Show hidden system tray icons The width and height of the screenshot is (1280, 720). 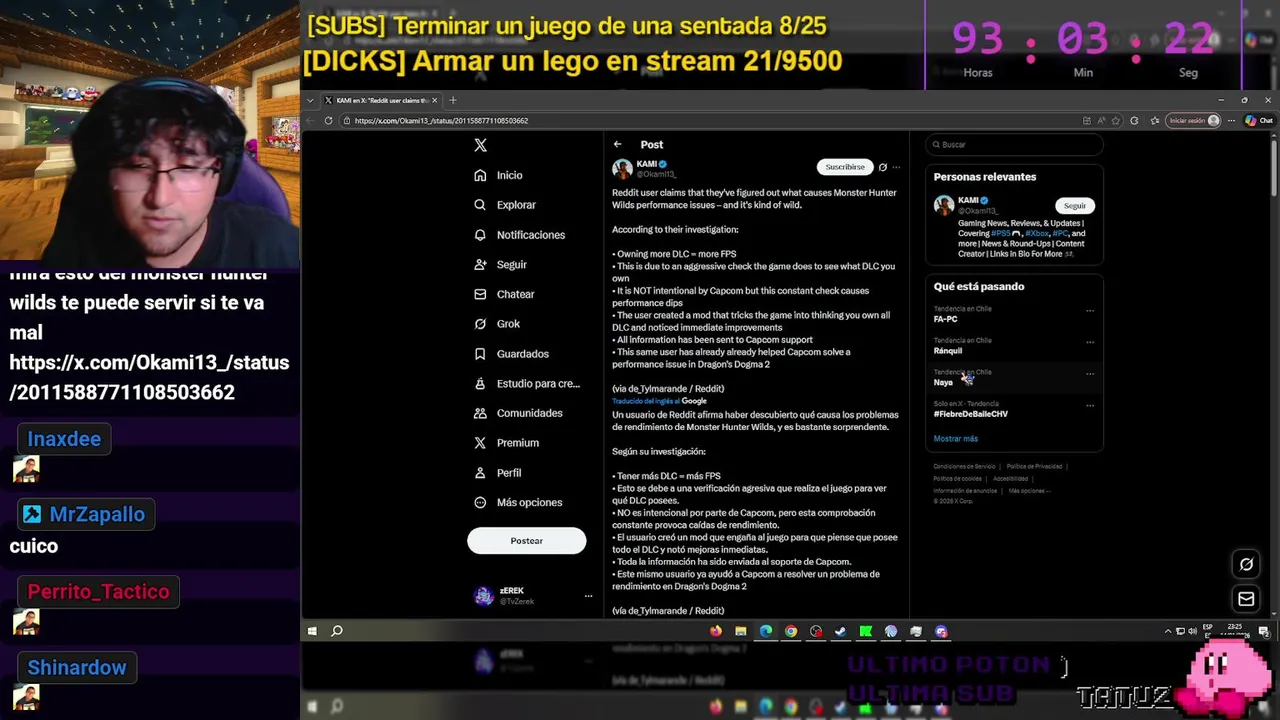coord(1168,631)
